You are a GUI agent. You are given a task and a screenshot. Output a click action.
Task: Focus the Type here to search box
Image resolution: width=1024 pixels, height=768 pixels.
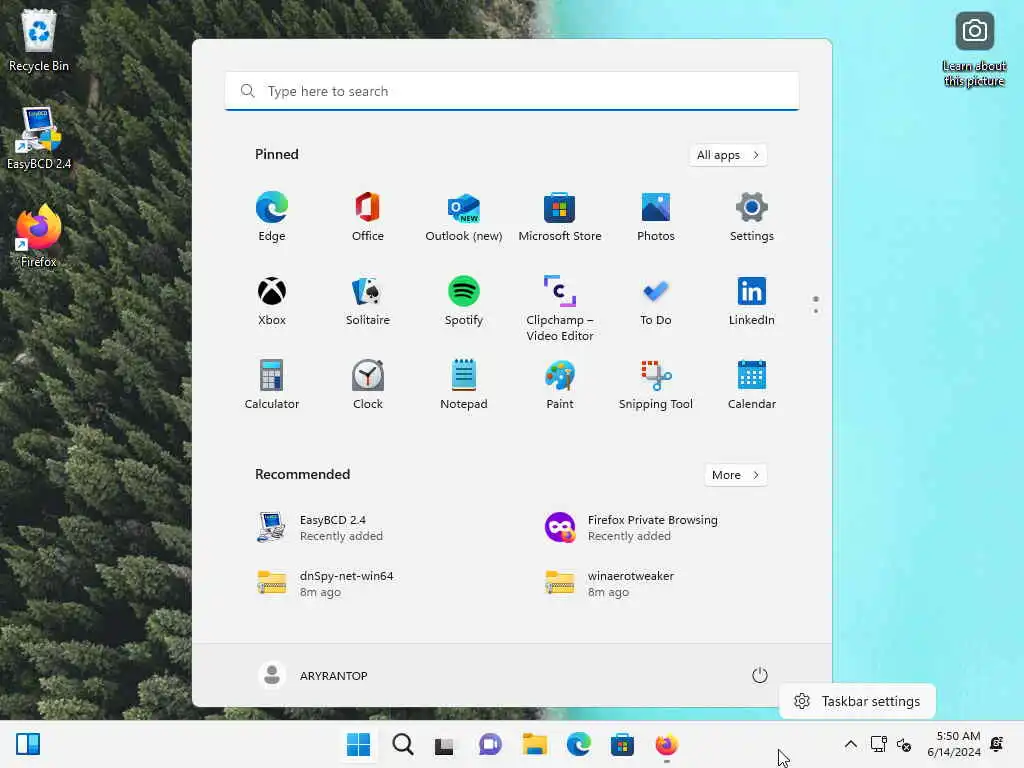pos(512,91)
